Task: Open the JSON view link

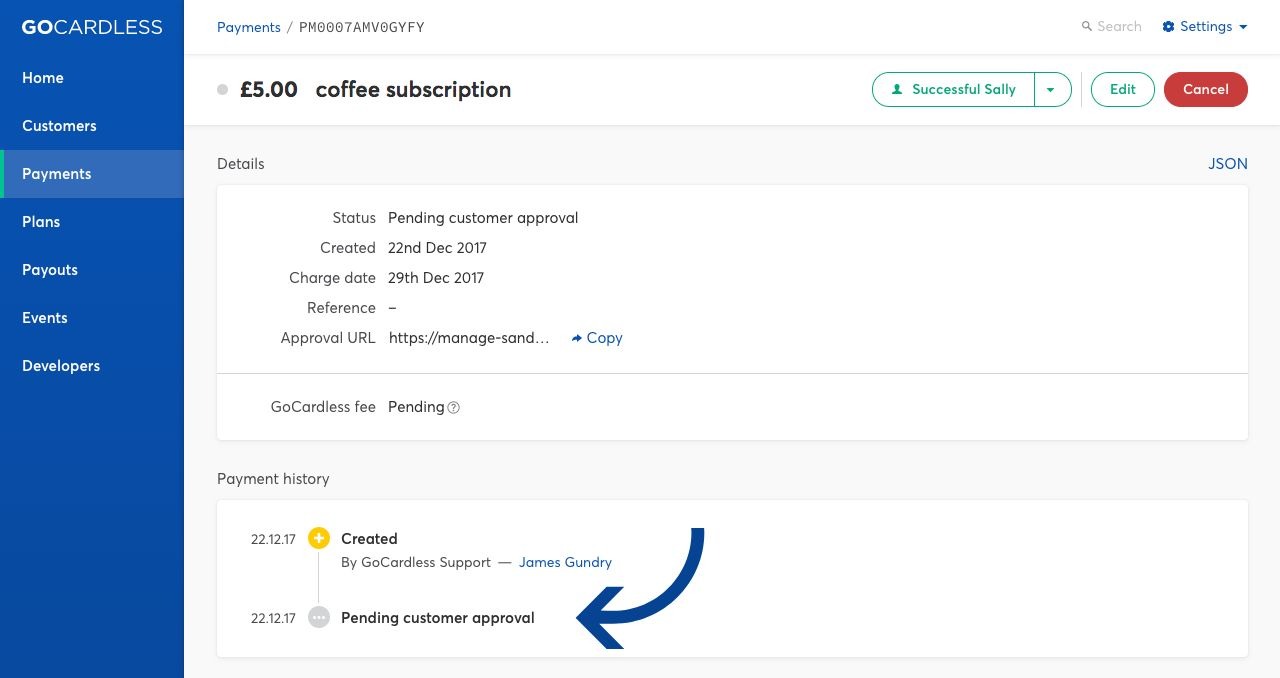Action: (x=1228, y=164)
